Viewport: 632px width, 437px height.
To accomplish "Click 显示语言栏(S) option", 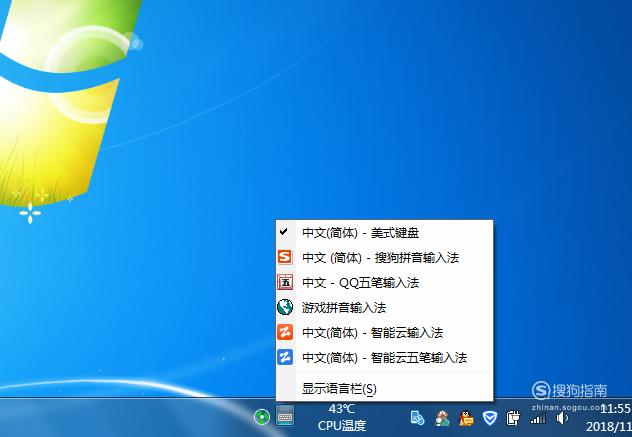I will tap(384, 389).
